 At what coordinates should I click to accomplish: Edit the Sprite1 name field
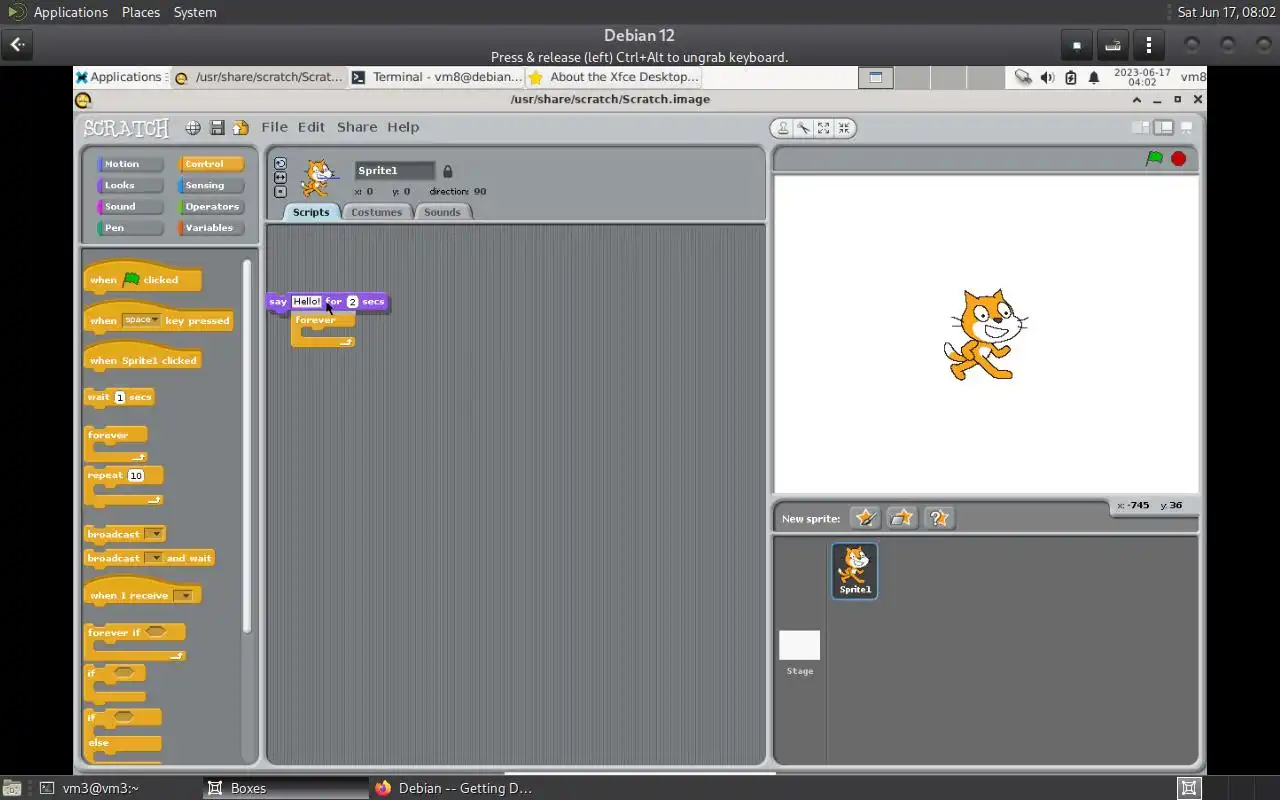(x=395, y=171)
